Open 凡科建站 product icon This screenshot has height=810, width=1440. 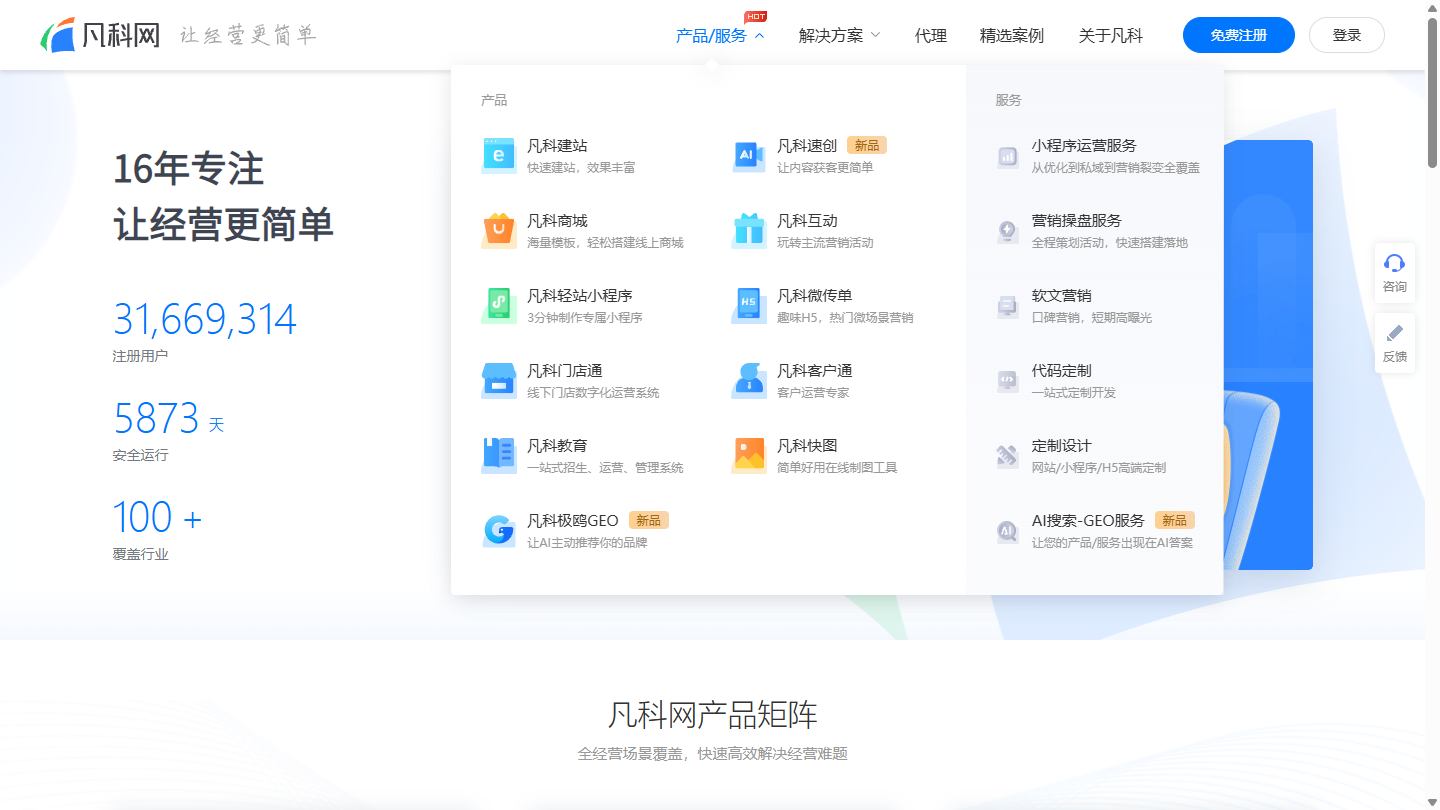click(x=499, y=156)
